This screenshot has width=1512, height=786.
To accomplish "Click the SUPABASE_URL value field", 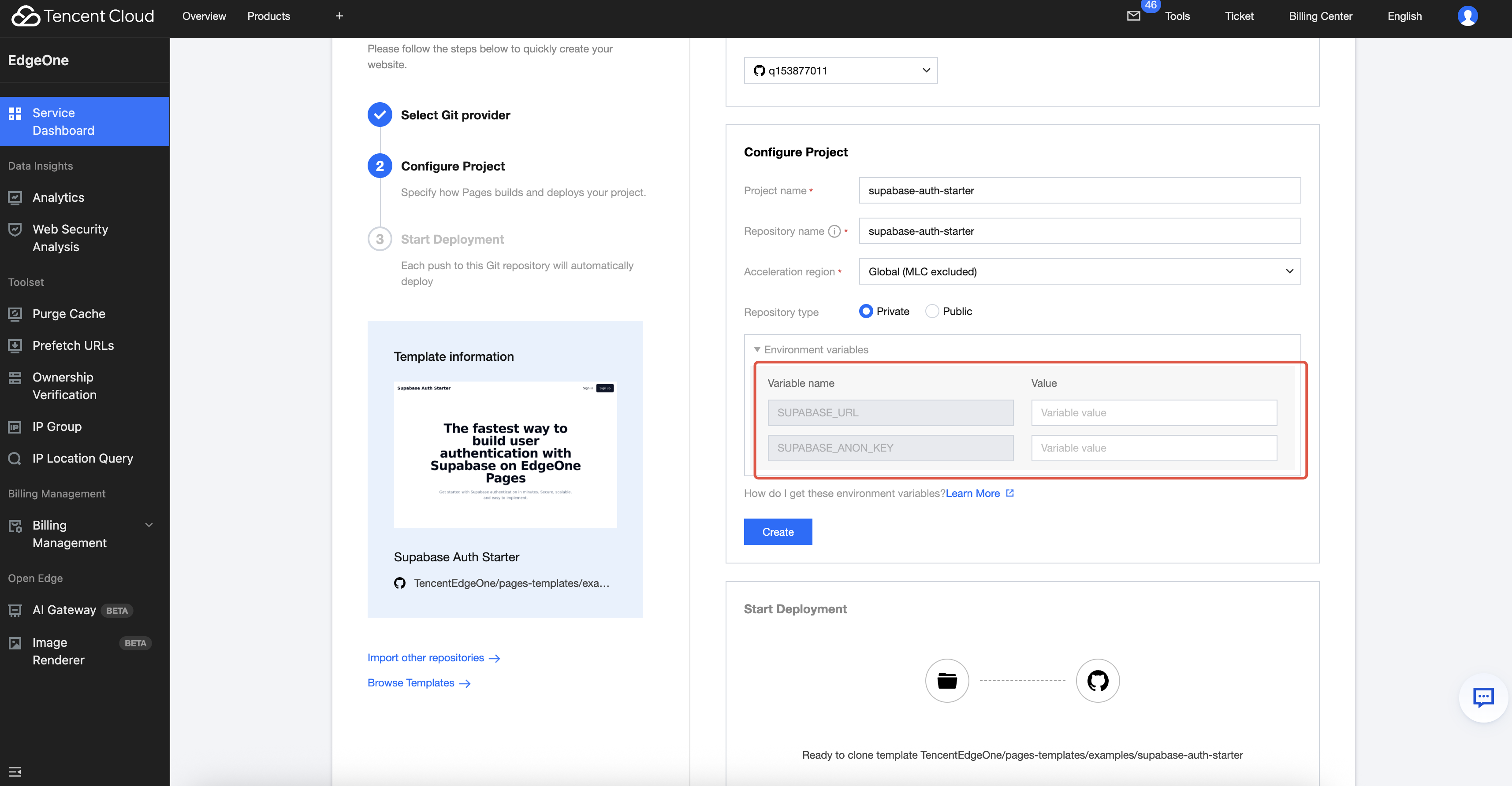I will [x=1153, y=413].
